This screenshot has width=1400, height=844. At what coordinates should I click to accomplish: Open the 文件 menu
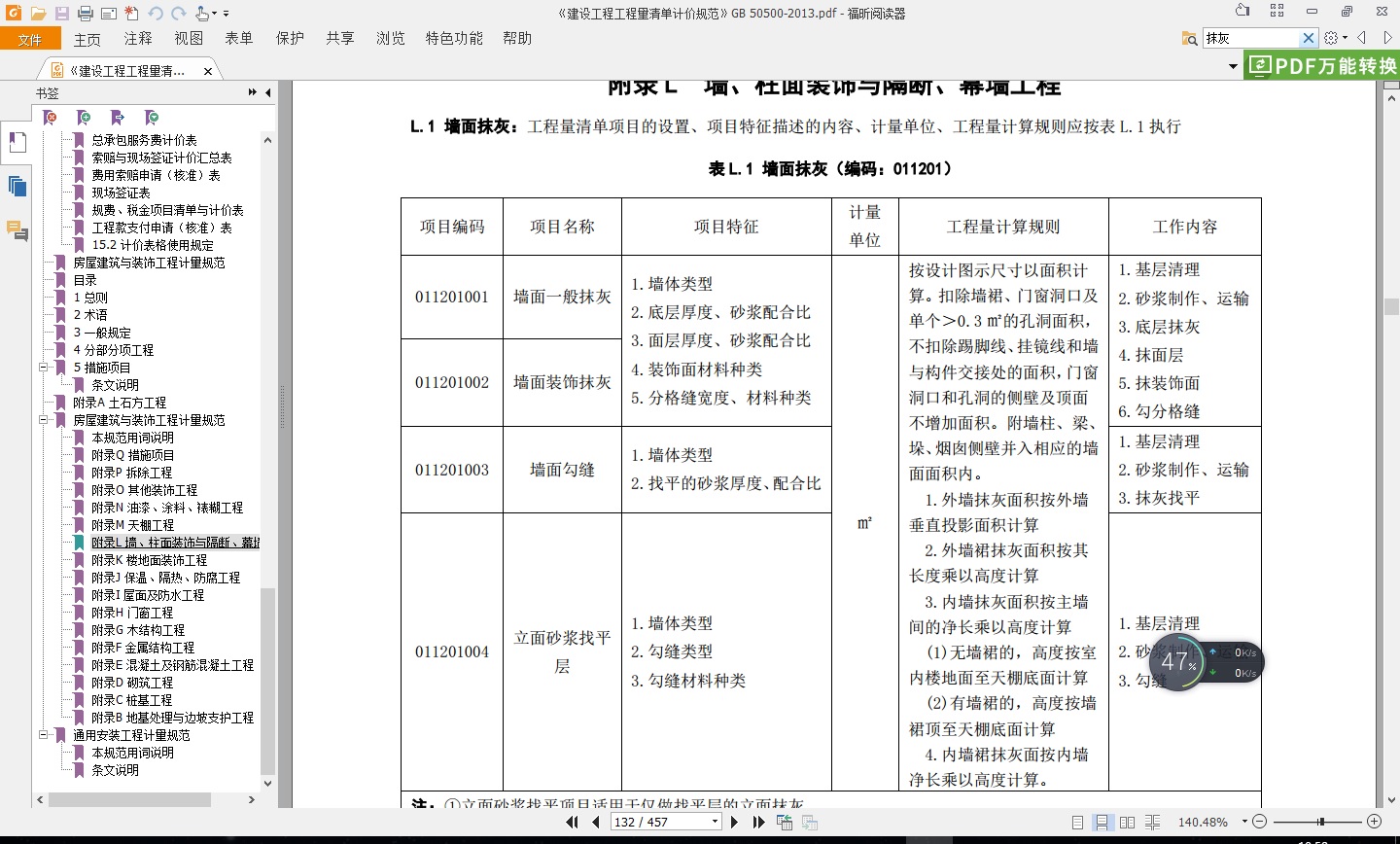[x=30, y=39]
